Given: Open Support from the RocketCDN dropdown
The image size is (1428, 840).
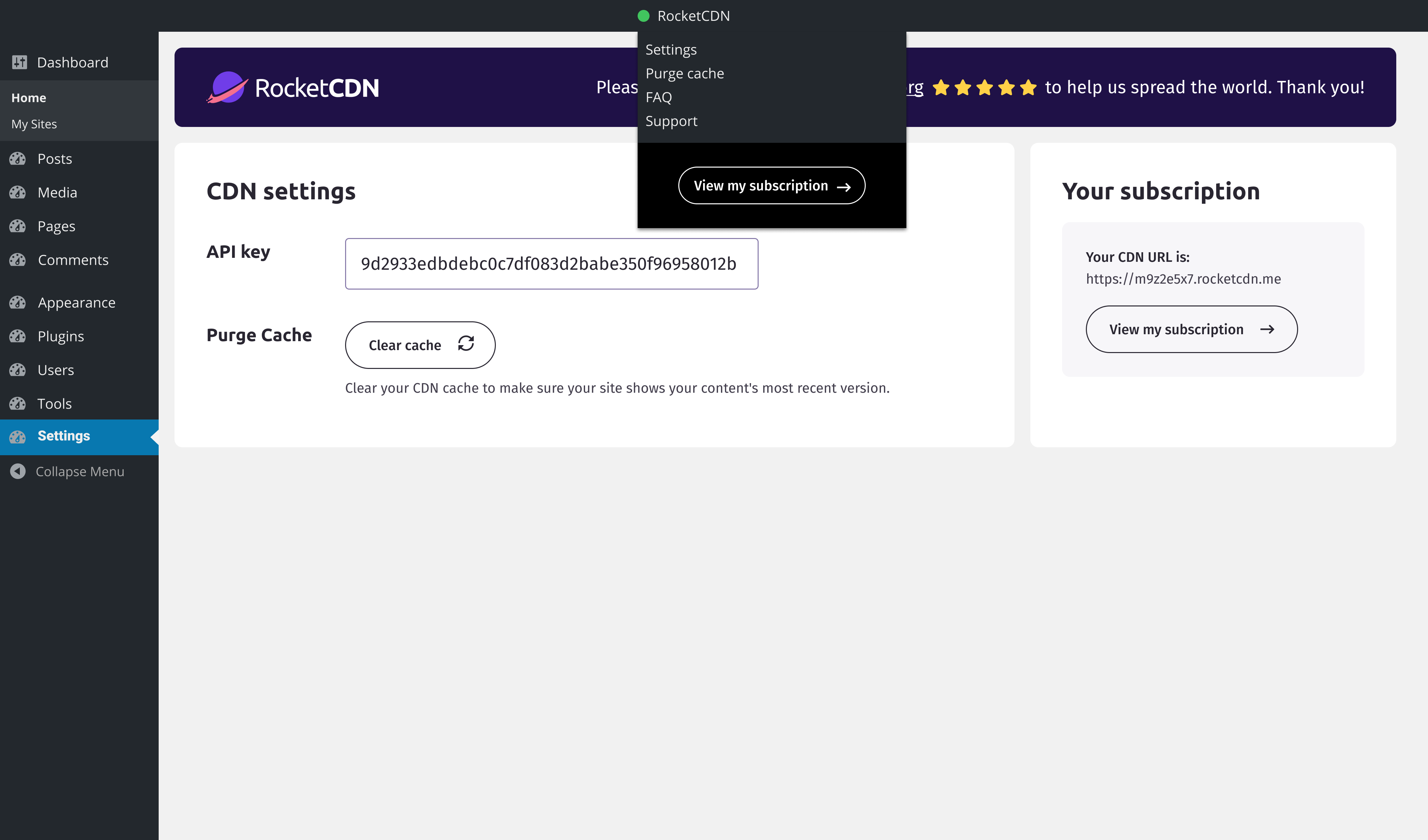Looking at the screenshot, I should point(671,121).
